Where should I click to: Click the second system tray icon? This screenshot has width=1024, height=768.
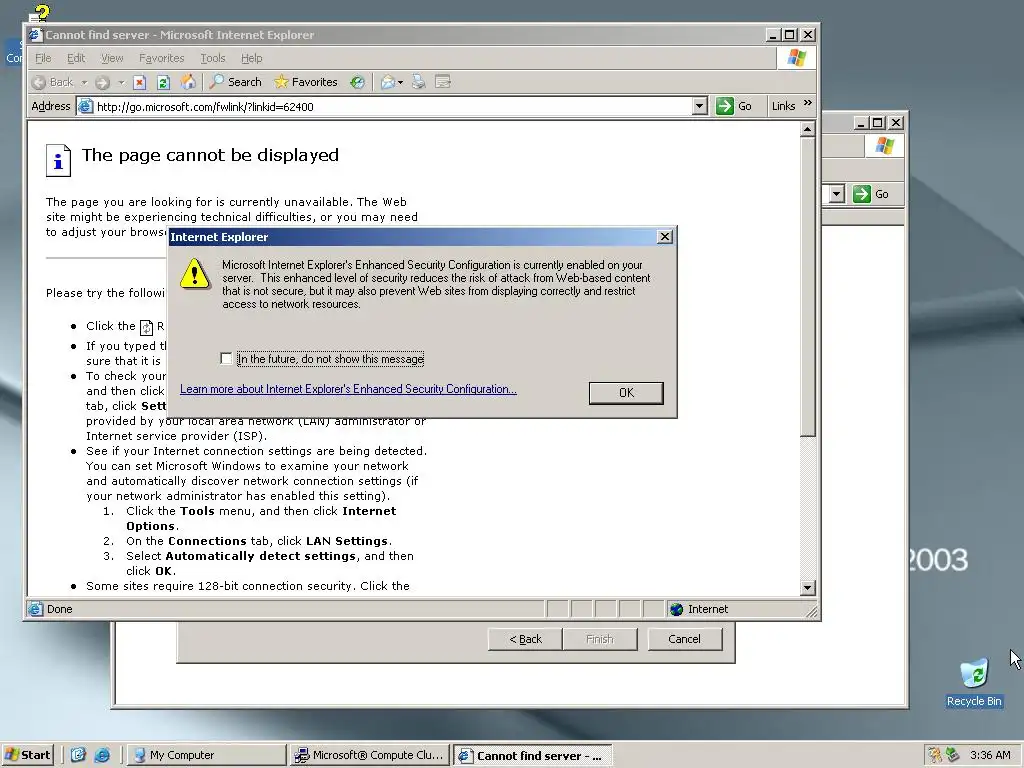point(953,755)
